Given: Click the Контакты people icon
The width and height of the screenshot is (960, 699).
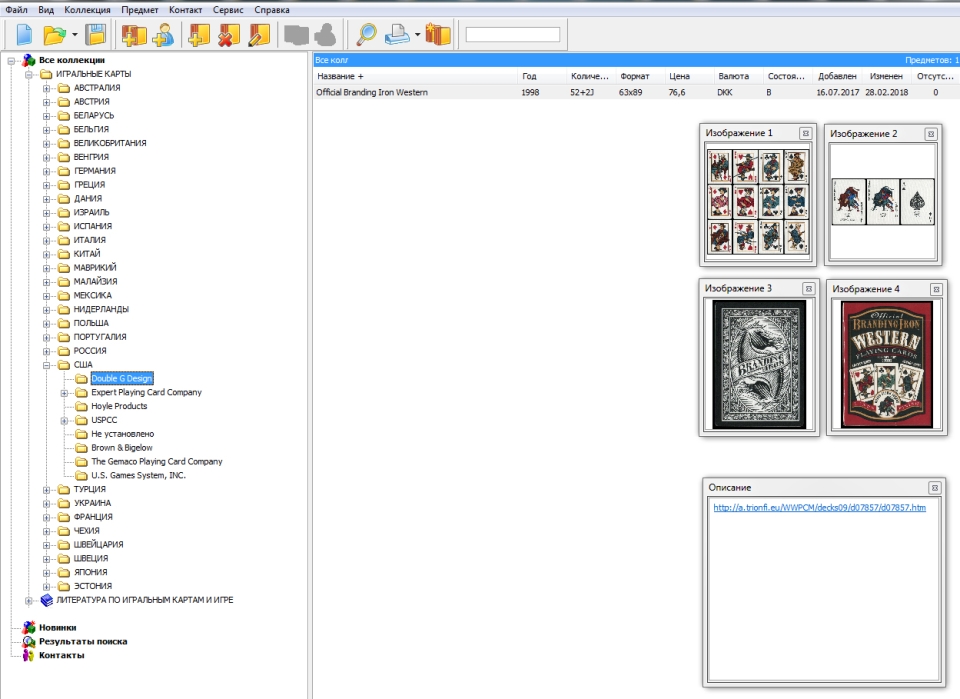Looking at the screenshot, I should coord(29,656).
